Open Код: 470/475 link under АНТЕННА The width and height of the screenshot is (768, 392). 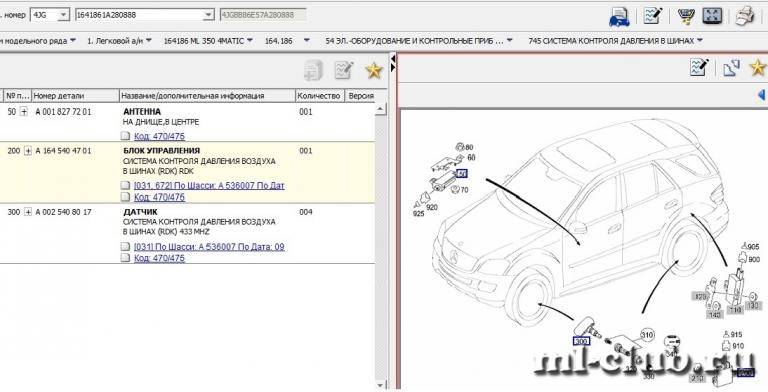[x=159, y=136]
